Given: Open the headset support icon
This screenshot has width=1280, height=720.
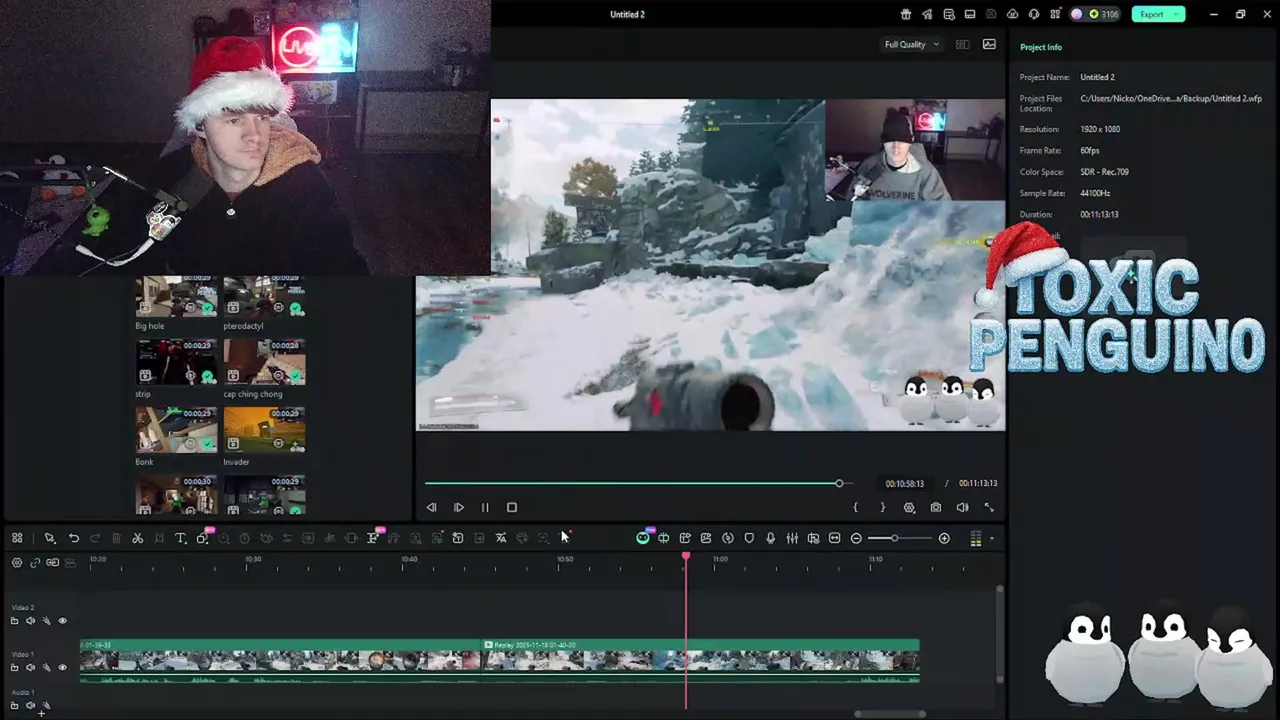Looking at the screenshot, I should click(1033, 14).
